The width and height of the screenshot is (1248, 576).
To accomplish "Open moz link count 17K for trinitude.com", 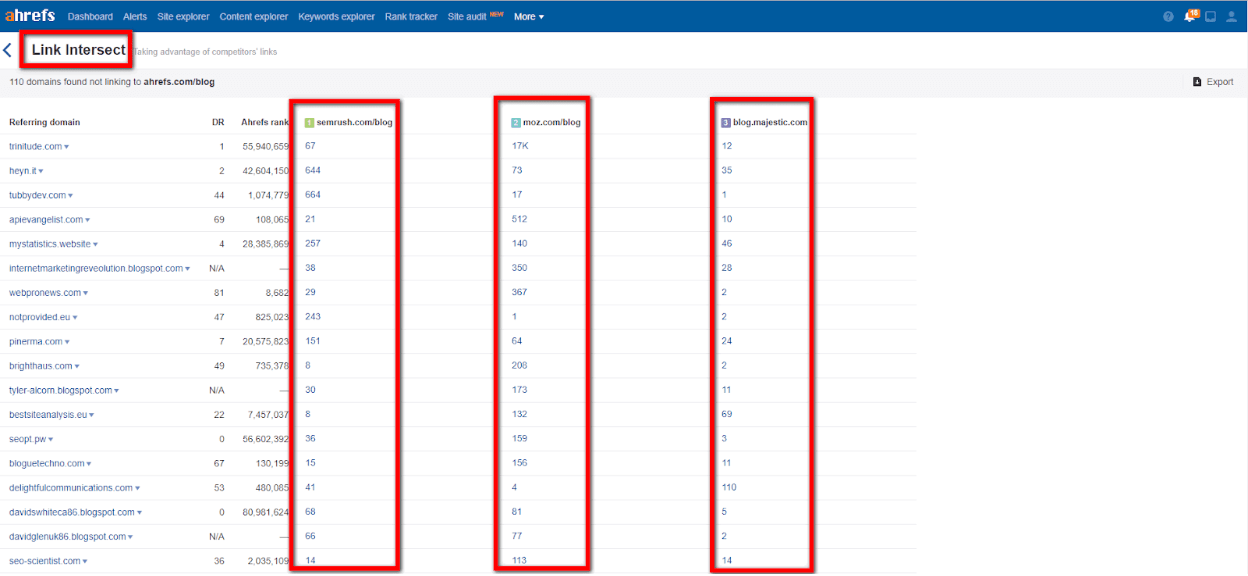I will click(520, 146).
